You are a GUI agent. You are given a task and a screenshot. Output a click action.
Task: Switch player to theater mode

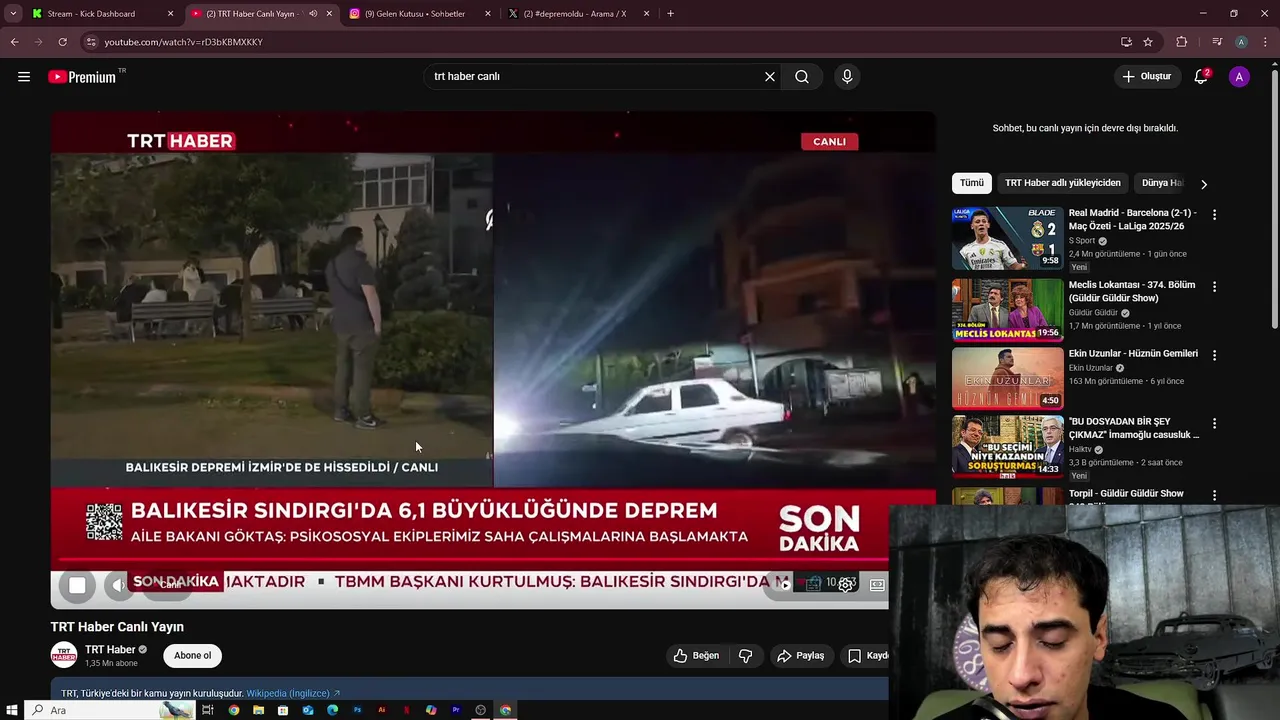point(877,585)
